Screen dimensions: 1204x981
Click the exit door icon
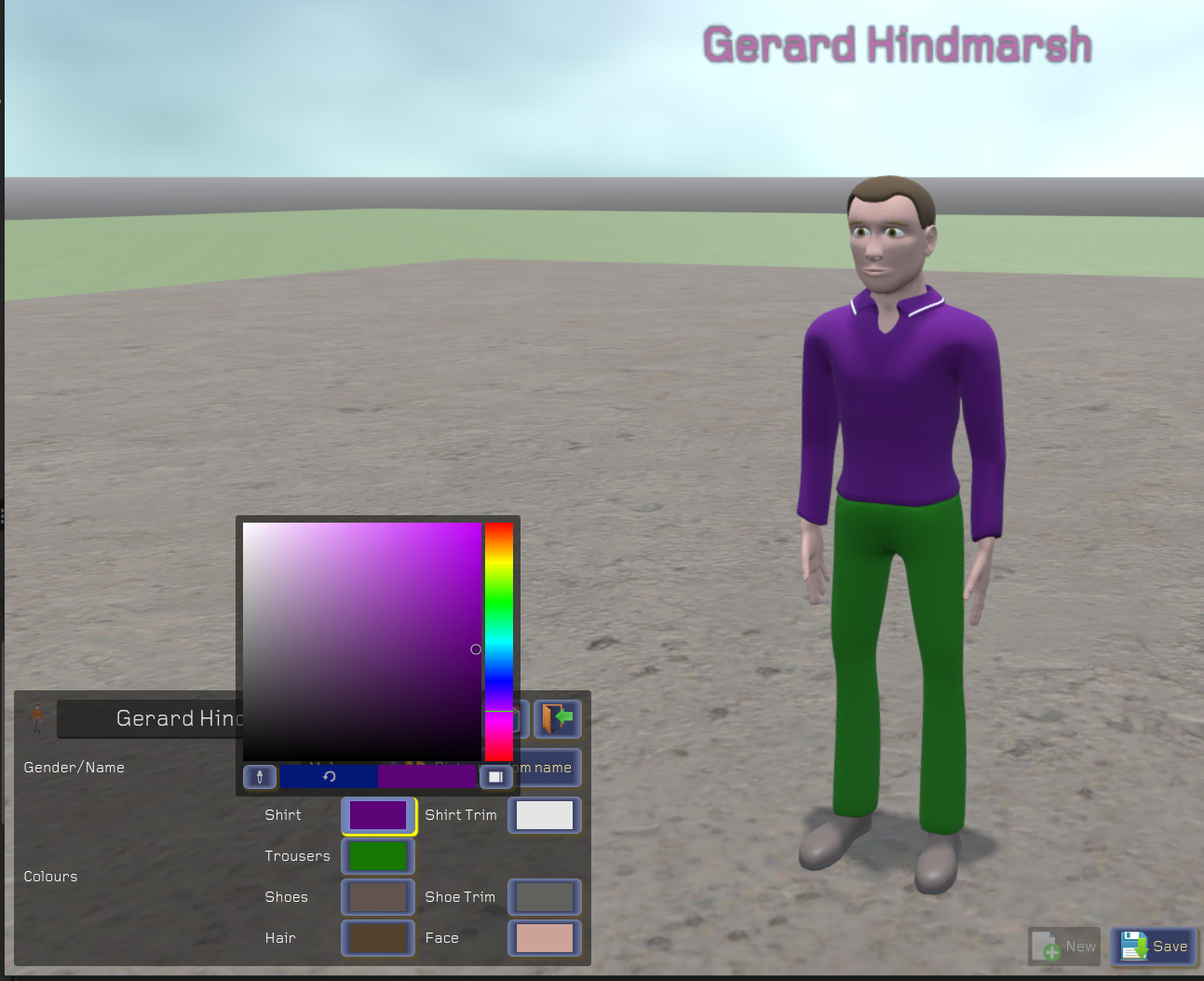click(557, 718)
